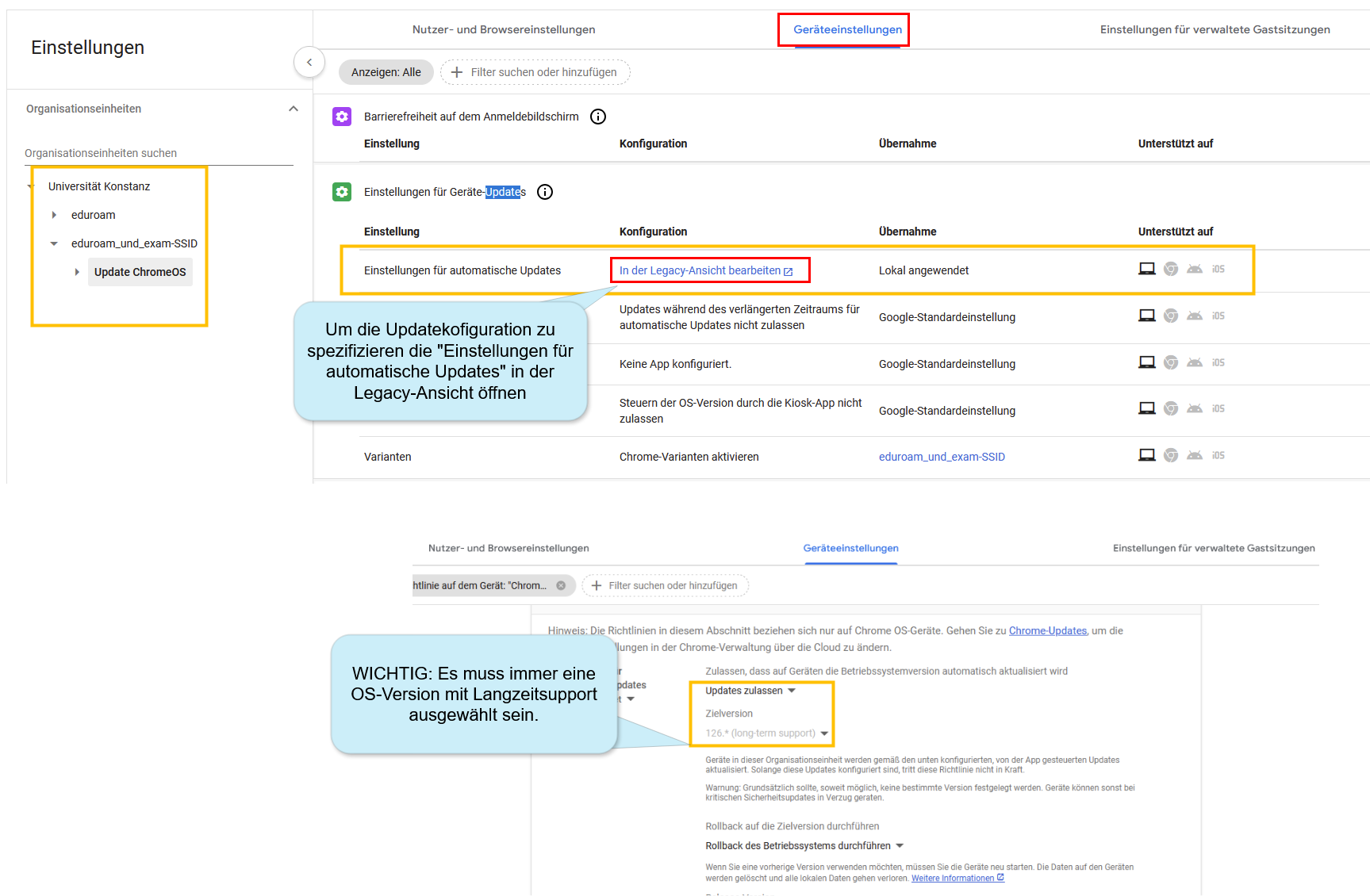Click the Varianten setting label
This screenshot has width=1370, height=896.
(387, 457)
